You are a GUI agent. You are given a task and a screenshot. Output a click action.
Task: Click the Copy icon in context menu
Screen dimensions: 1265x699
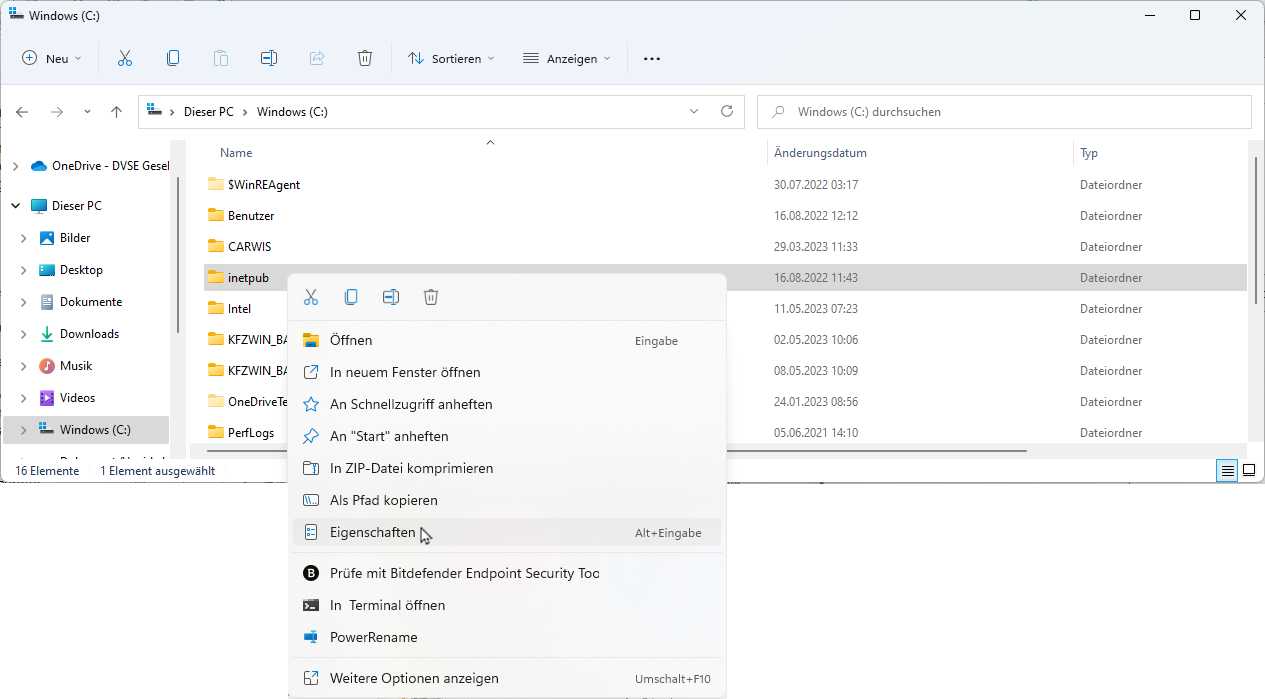coord(351,297)
